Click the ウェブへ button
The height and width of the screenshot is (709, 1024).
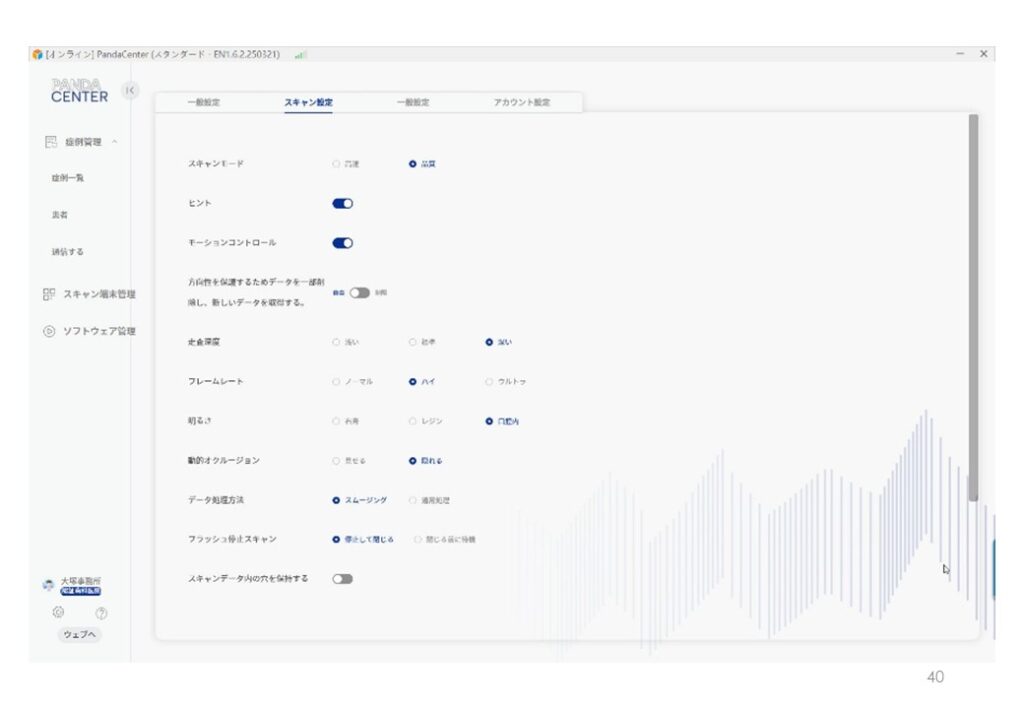coord(79,635)
